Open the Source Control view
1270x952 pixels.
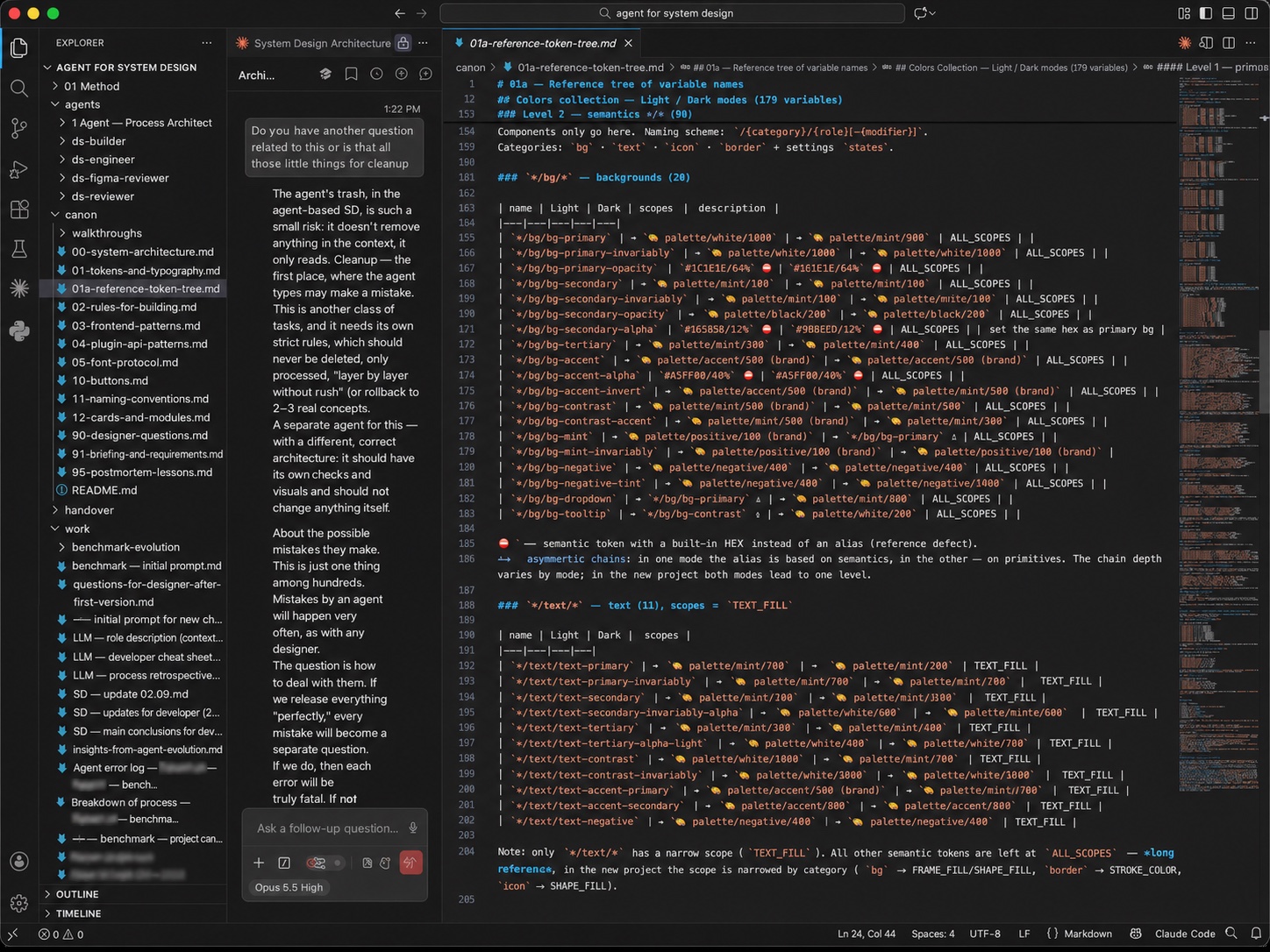[x=18, y=129]
